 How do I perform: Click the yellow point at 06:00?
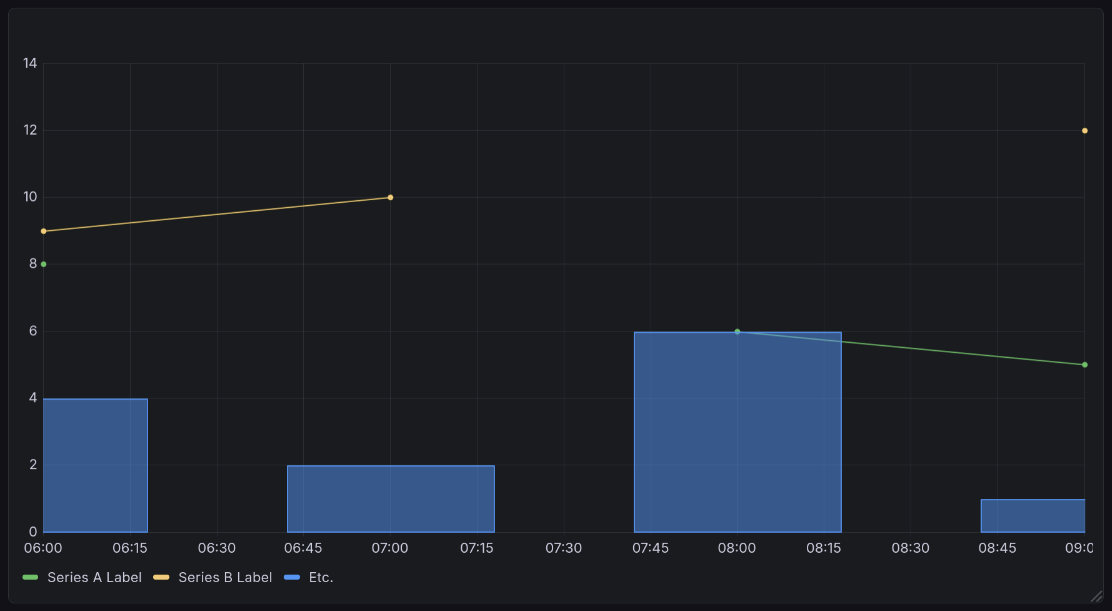(x=42, y=230)
